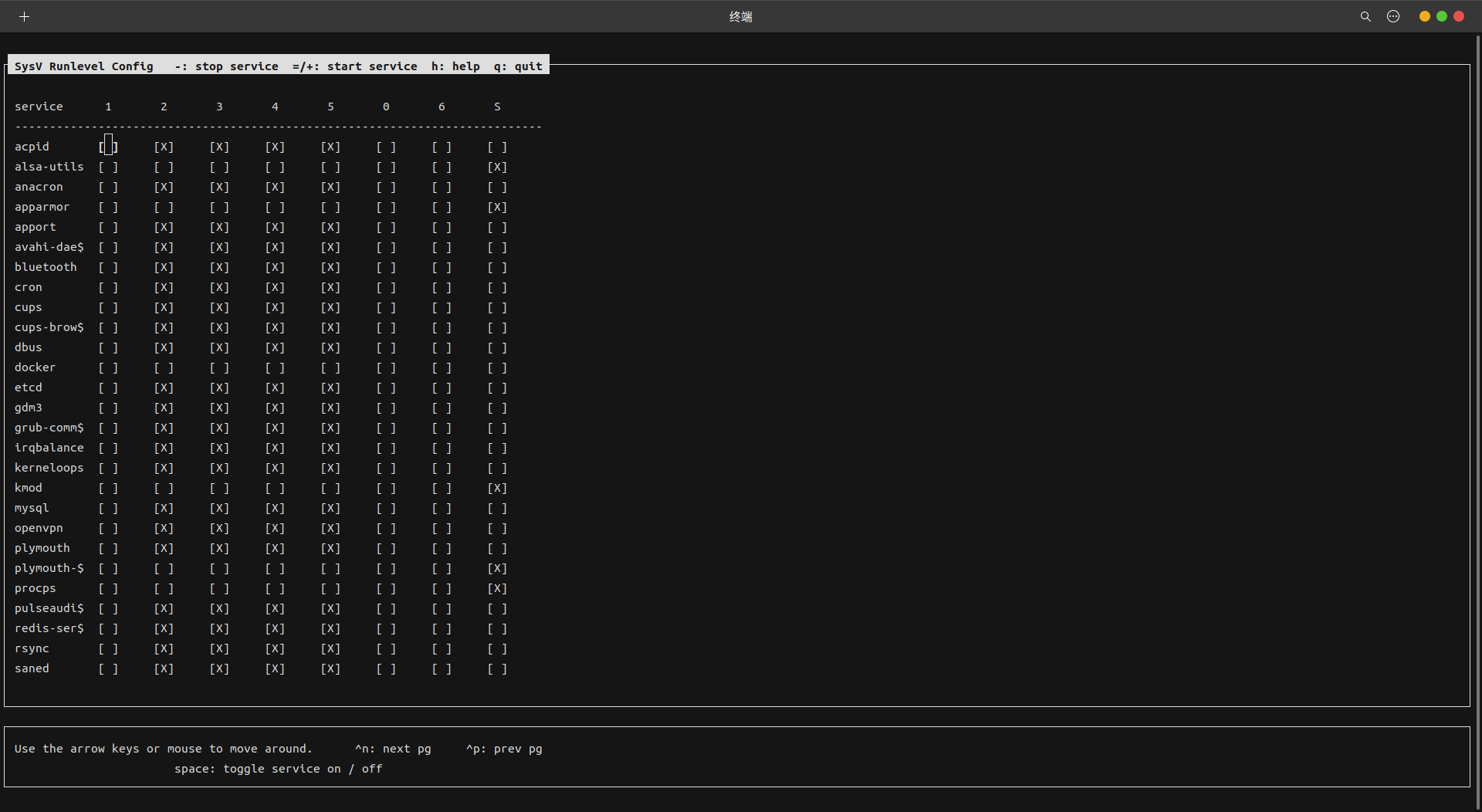Toggle pulseaudi$ checkbox for runlevel 5

pos(330,608)
